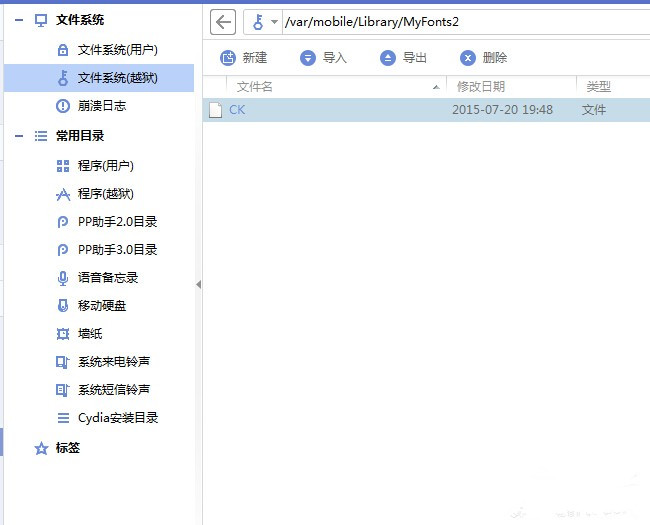Click the ringtone icon for 系统来电铃声
The height and width of the screenshot is (525, 650).
tap(63, 362)
